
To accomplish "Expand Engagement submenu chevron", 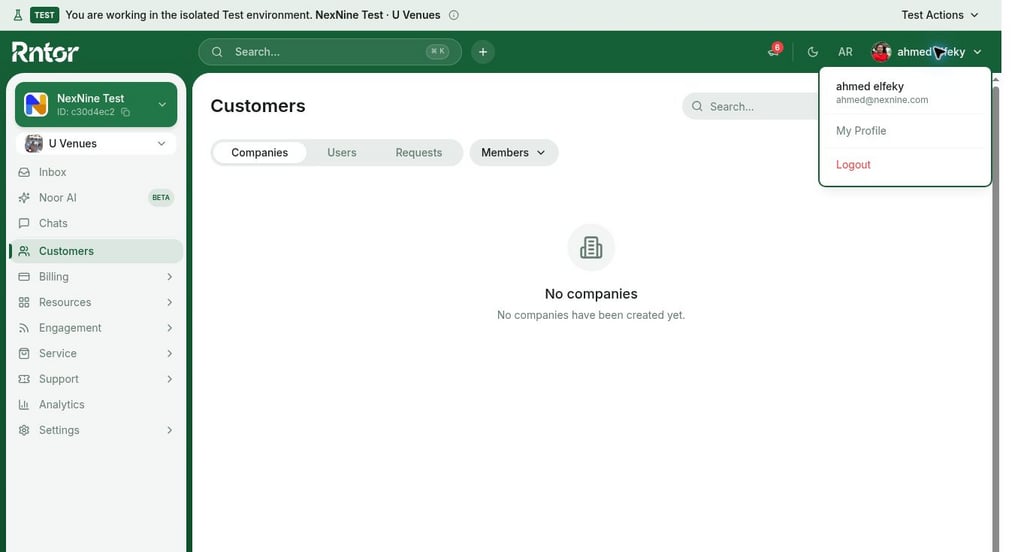I will 170,327.
